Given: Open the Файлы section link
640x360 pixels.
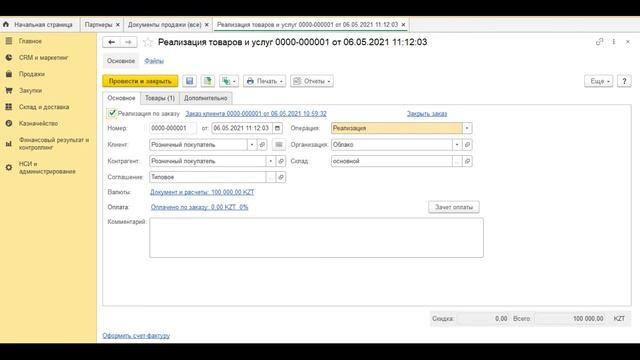Looking at the screenshot, I should pyautogui.click(x=154, y=61).
